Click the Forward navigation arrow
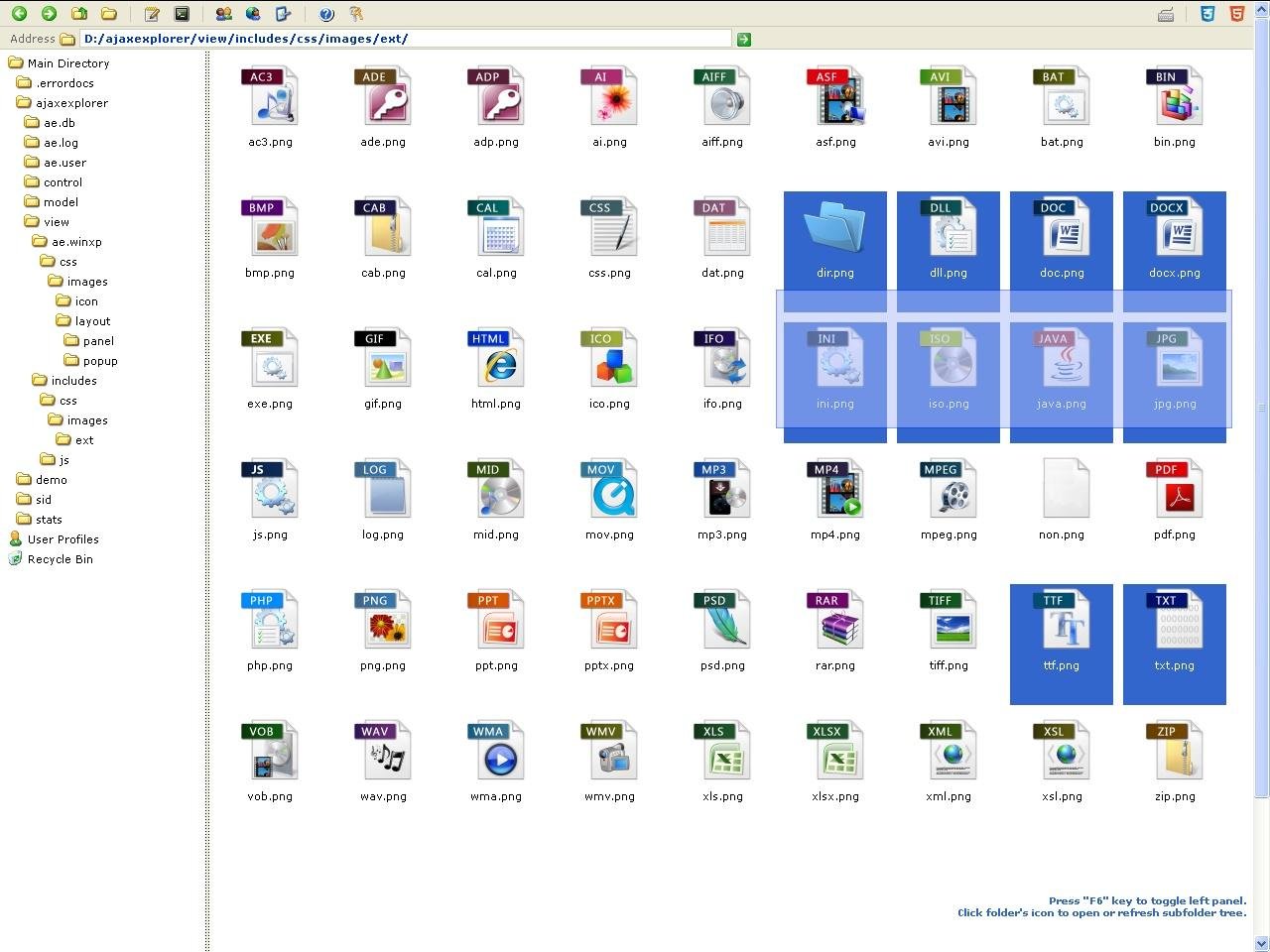This screenshot has width=1270, height=952. [x=50, y=14]
